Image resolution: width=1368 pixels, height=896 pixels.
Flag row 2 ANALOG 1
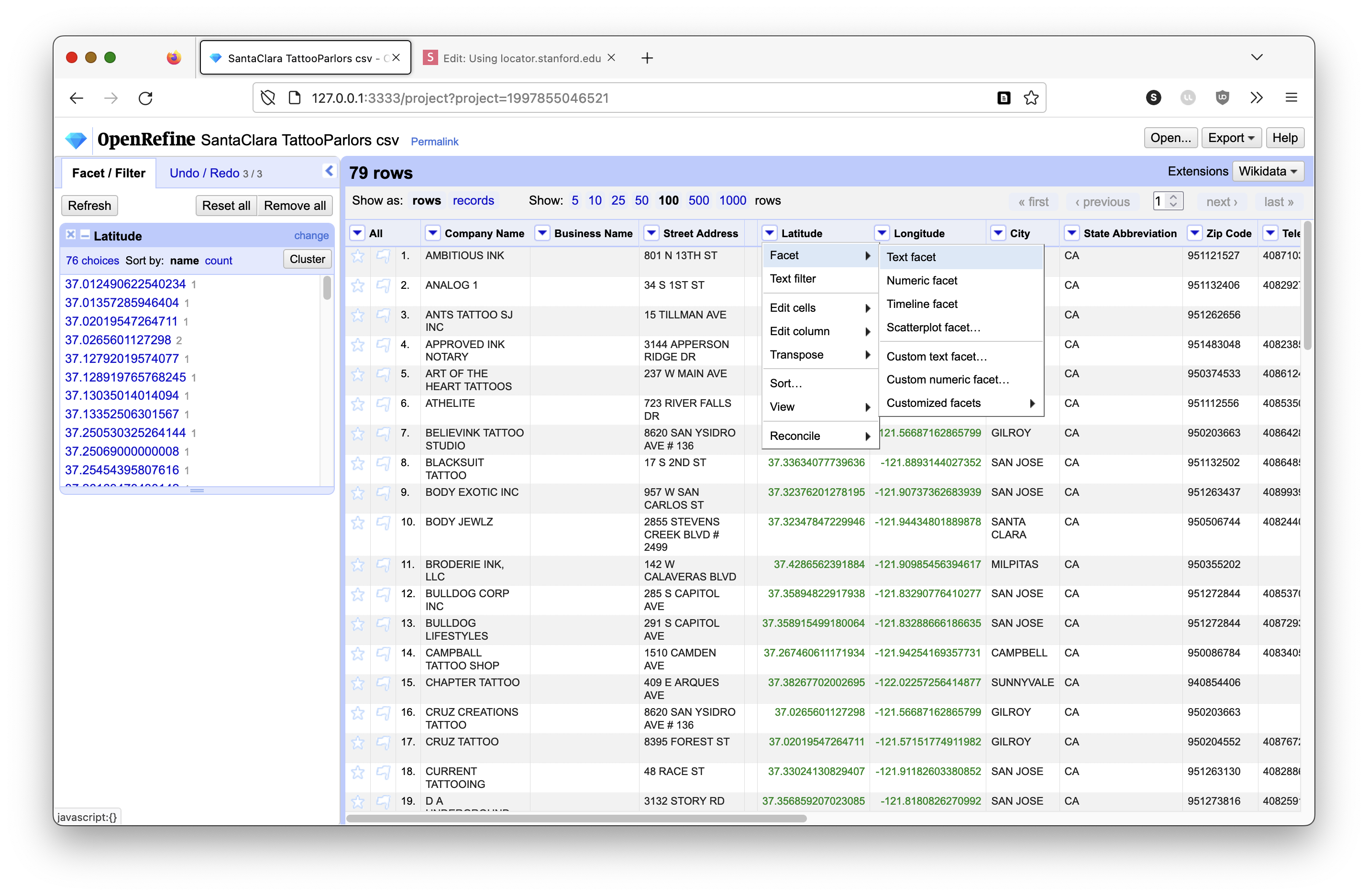(383, 285)
